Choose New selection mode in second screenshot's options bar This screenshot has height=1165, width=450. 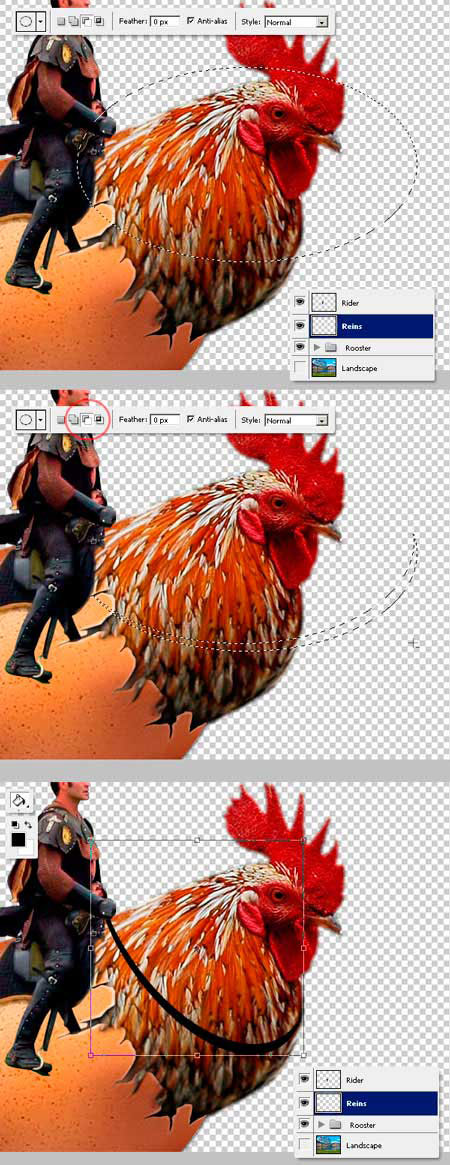click(61, 420)
